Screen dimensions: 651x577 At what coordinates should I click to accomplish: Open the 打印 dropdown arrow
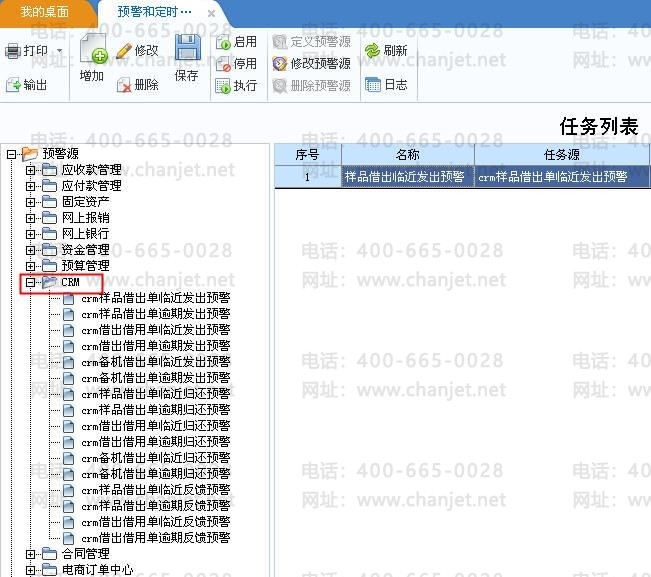coord(60,51)
